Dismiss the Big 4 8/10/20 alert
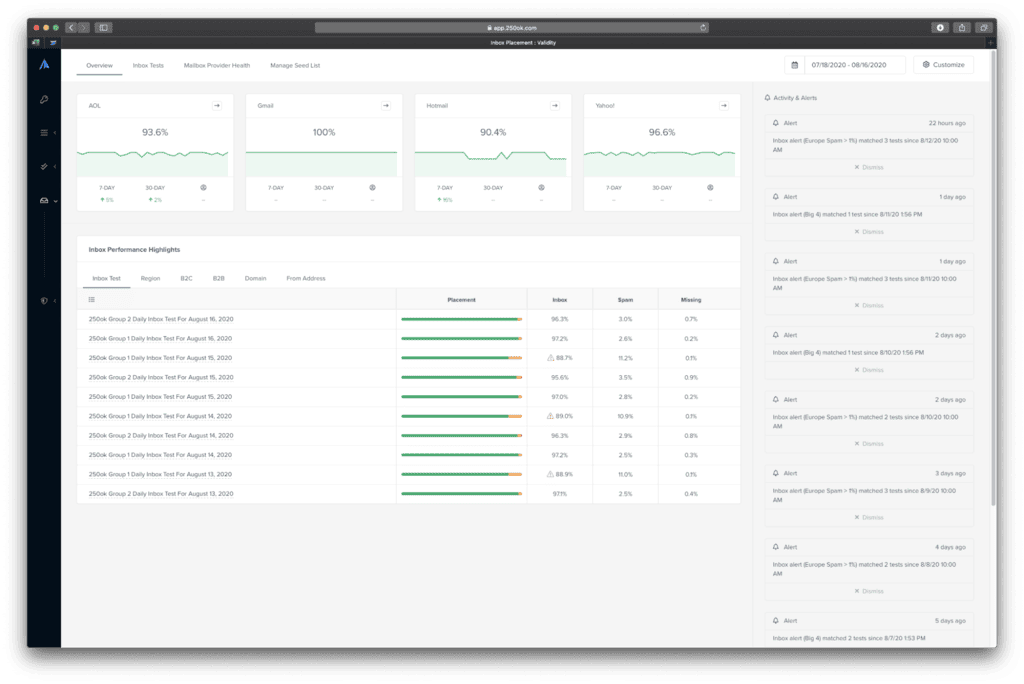The width and height of the screenshot is (1024, 684). point(869,370)
